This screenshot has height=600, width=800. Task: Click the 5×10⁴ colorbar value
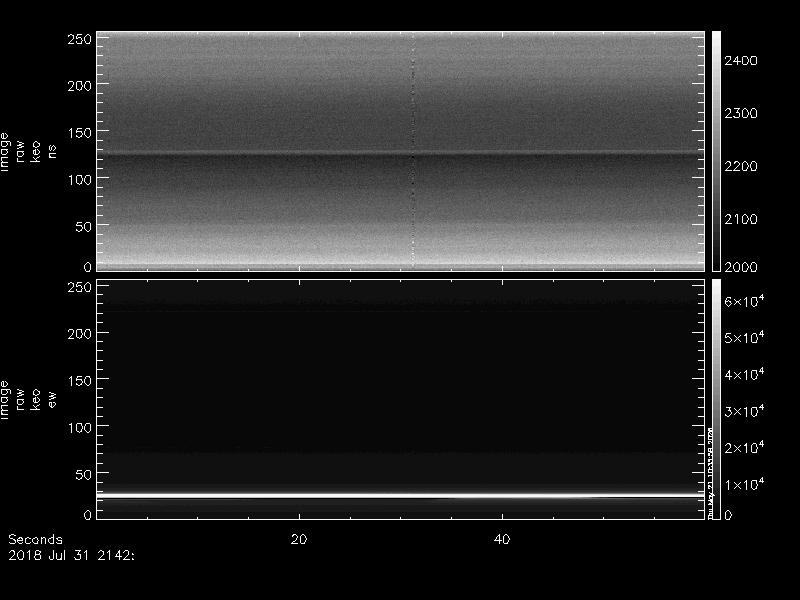click(744, 337)
